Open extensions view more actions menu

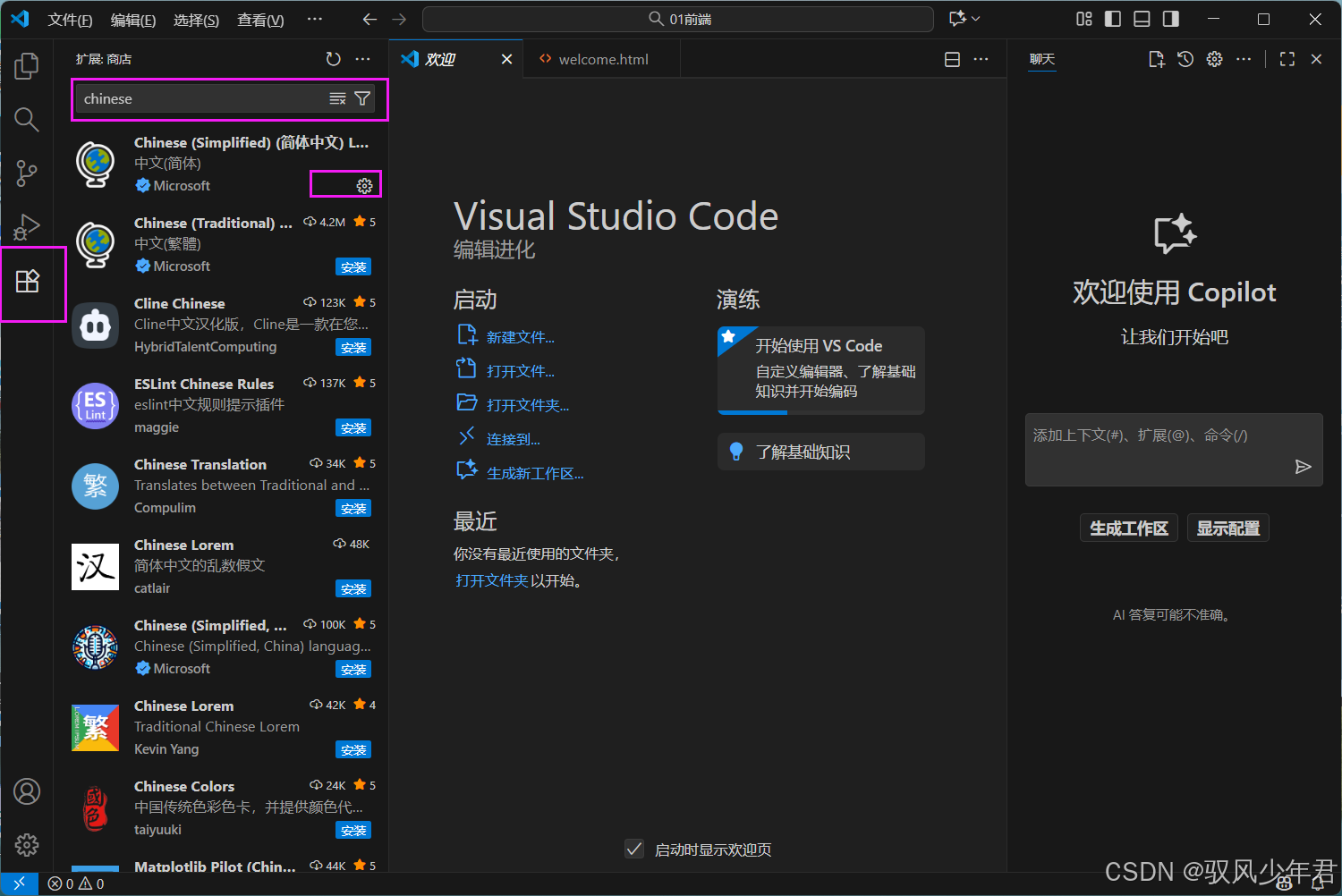(x=362, y=59)
